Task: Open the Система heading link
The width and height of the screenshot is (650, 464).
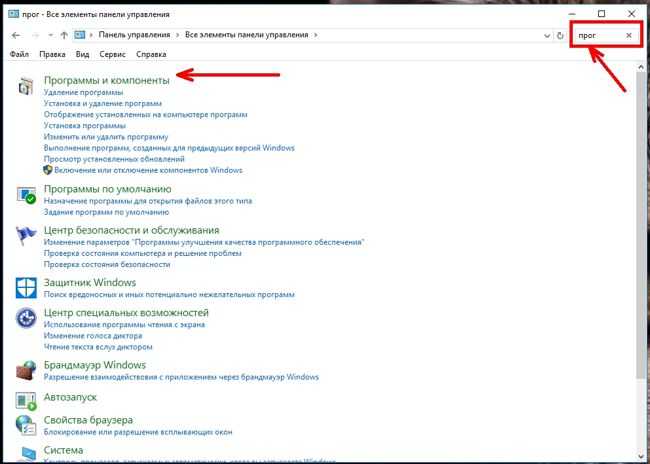Action: [63, 450]
